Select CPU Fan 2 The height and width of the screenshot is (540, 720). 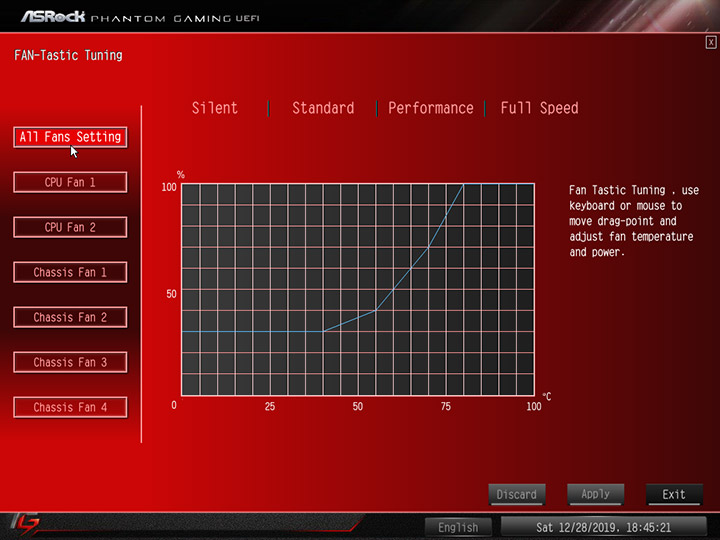(x=70, y=227)
